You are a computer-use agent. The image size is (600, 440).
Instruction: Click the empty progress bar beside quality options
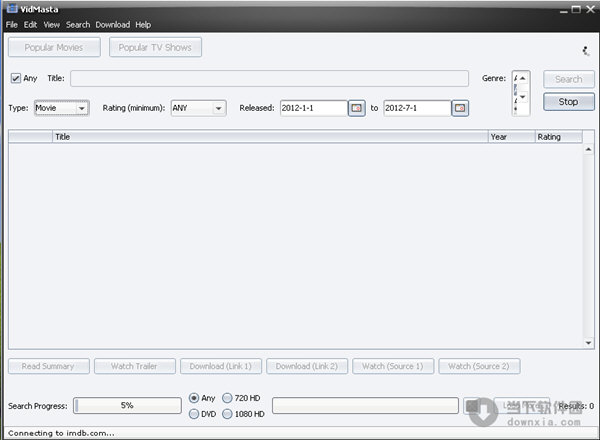[x=365, y=406]
